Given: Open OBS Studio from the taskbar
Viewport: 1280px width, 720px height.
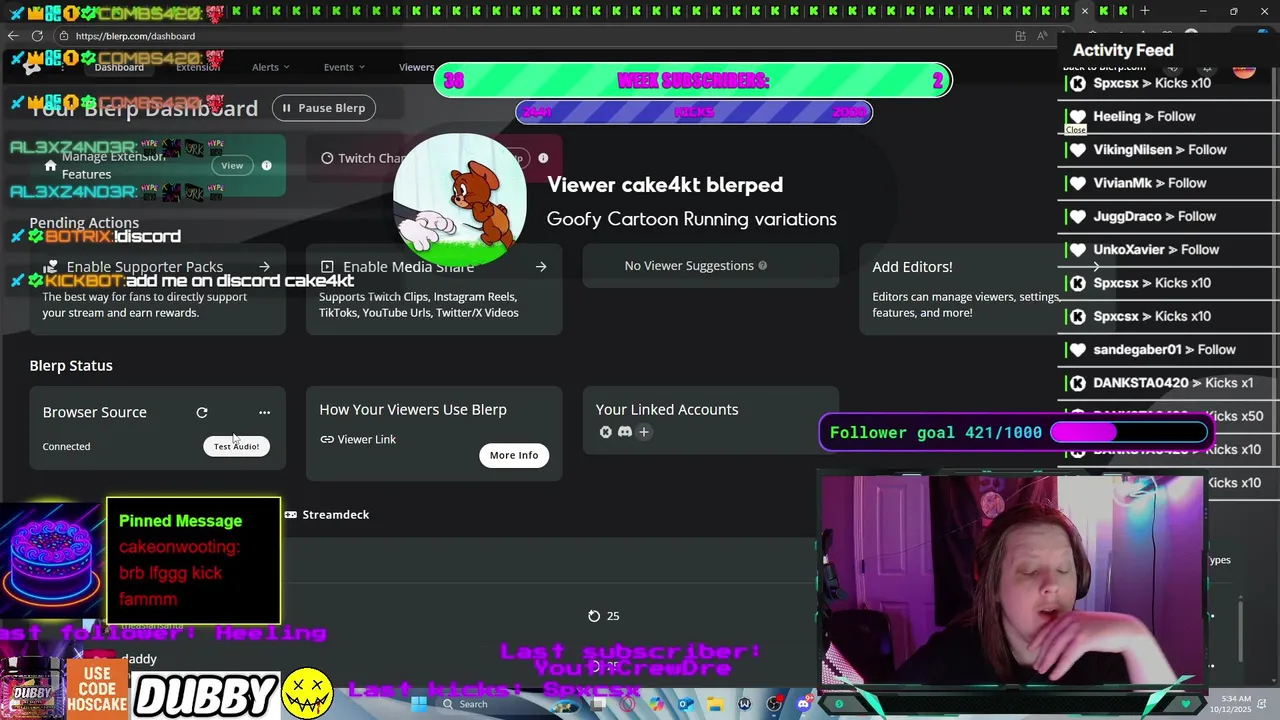Looking at the screenshot, I should 774,704.
